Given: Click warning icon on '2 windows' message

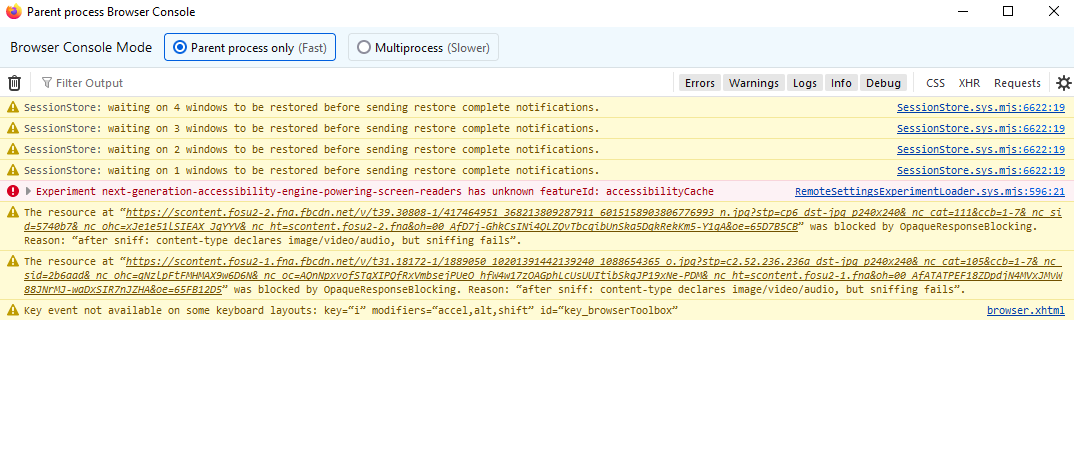Looking at the screenshot, I should click(12, 149).
